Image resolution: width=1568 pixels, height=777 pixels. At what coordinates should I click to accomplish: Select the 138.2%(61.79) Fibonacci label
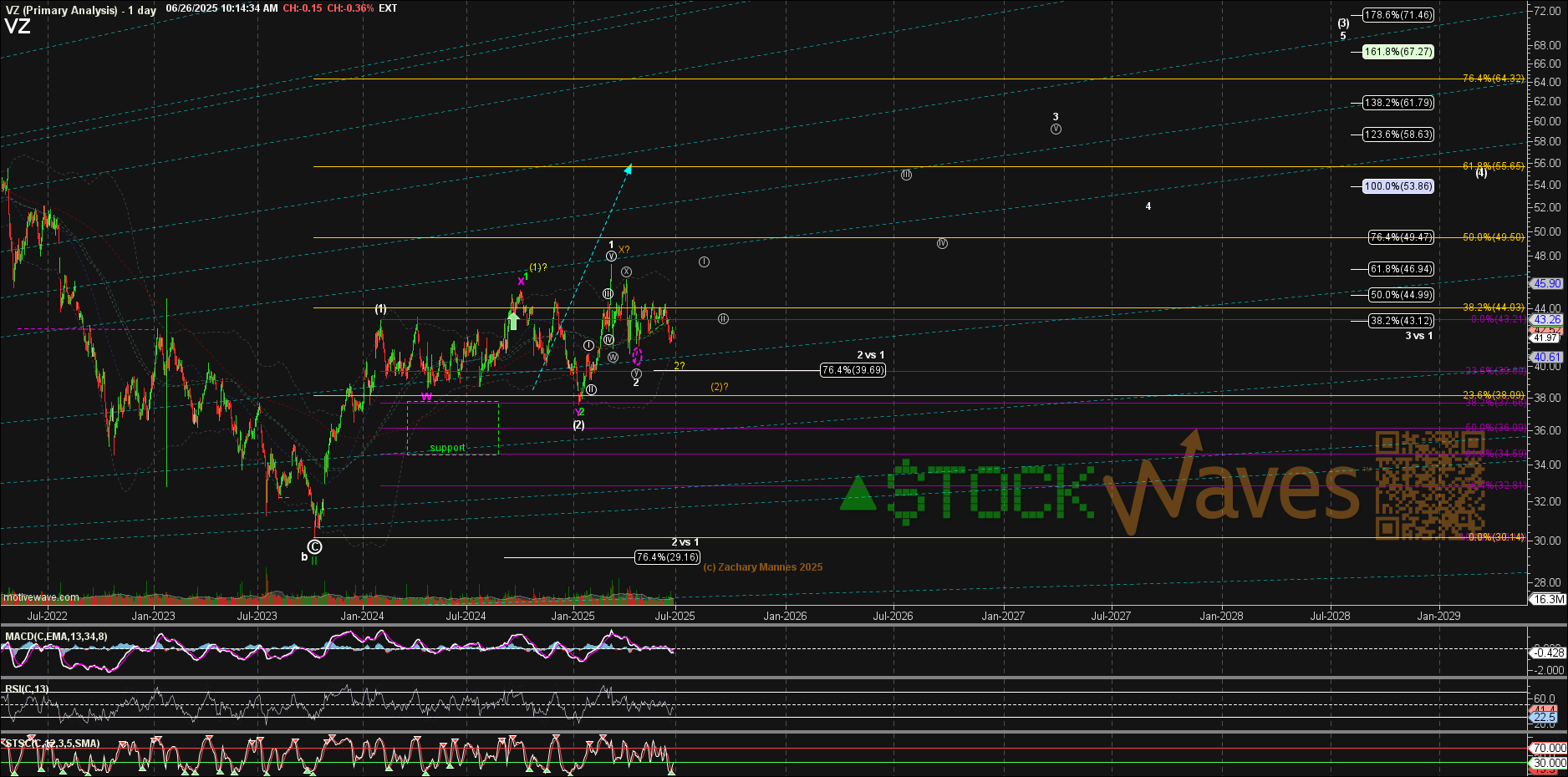tap(1398, 103)
